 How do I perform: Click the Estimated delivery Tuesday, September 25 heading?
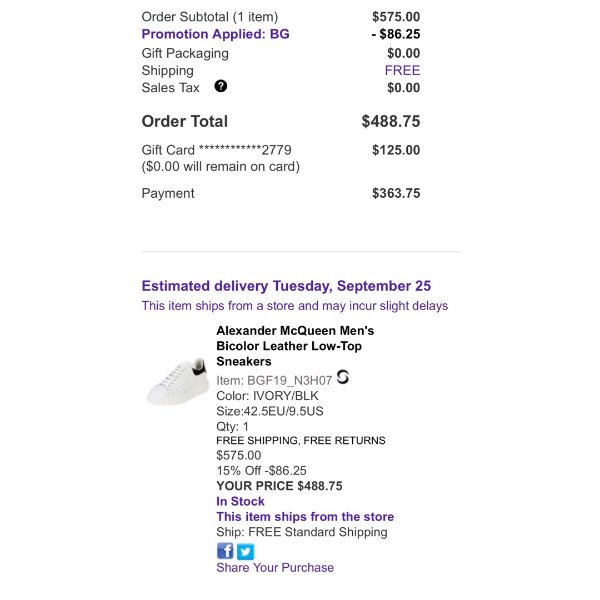[x=286, y=286]
